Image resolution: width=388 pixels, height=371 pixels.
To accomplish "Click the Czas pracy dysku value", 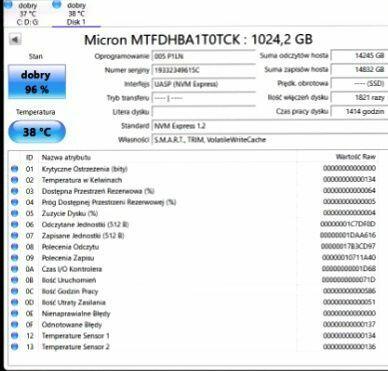I will point(359,112).
